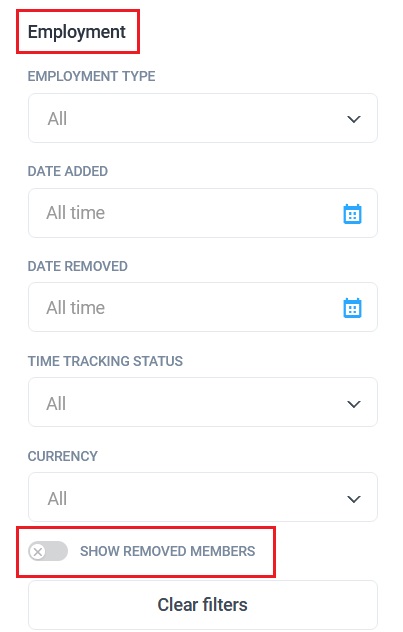
Task: Click the Time Tracking Status field label
Action: 105,361
